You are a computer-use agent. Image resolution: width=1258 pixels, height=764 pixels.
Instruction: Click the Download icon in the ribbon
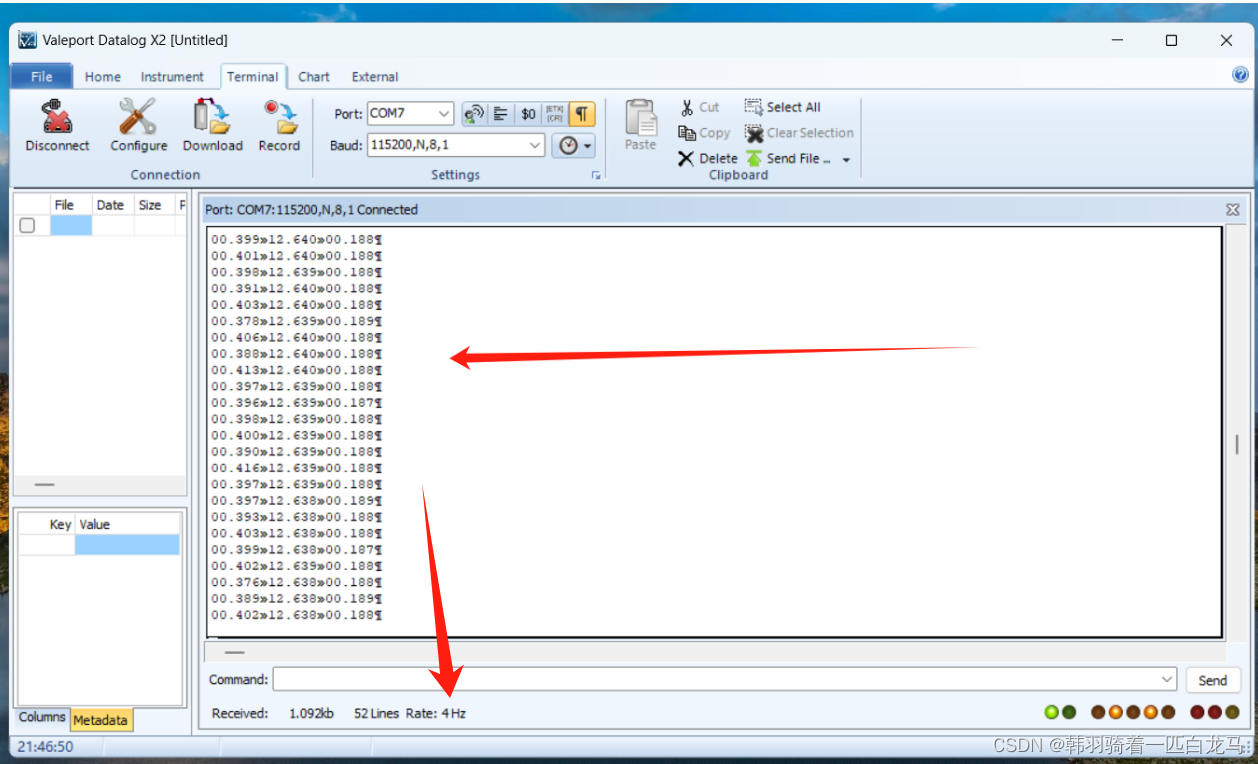tap(212, 116)
